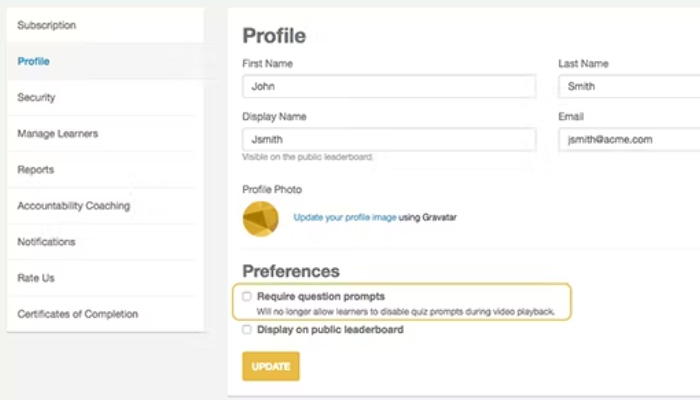This screenshot has height=400, width=700.
Task: Go to the Security section
Action: [x=36, y=97]
